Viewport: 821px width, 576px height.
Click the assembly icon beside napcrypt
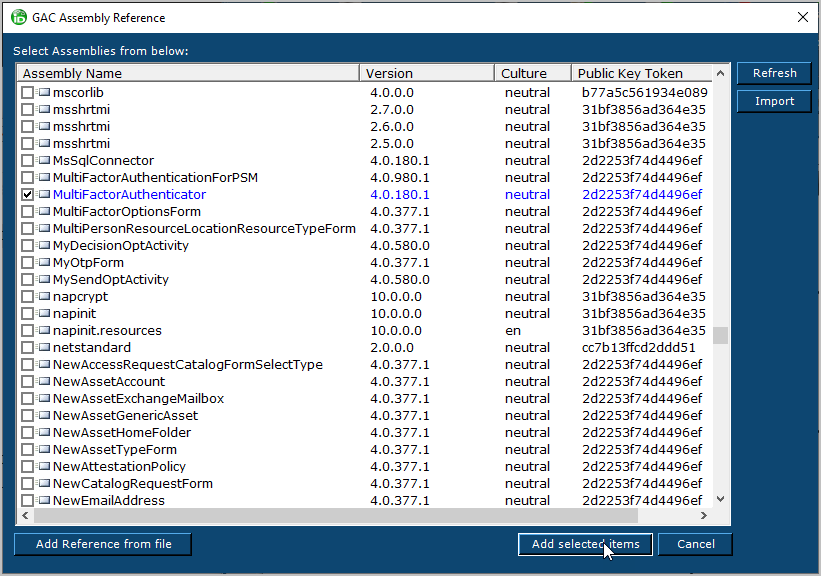click(x=43, y=297)
